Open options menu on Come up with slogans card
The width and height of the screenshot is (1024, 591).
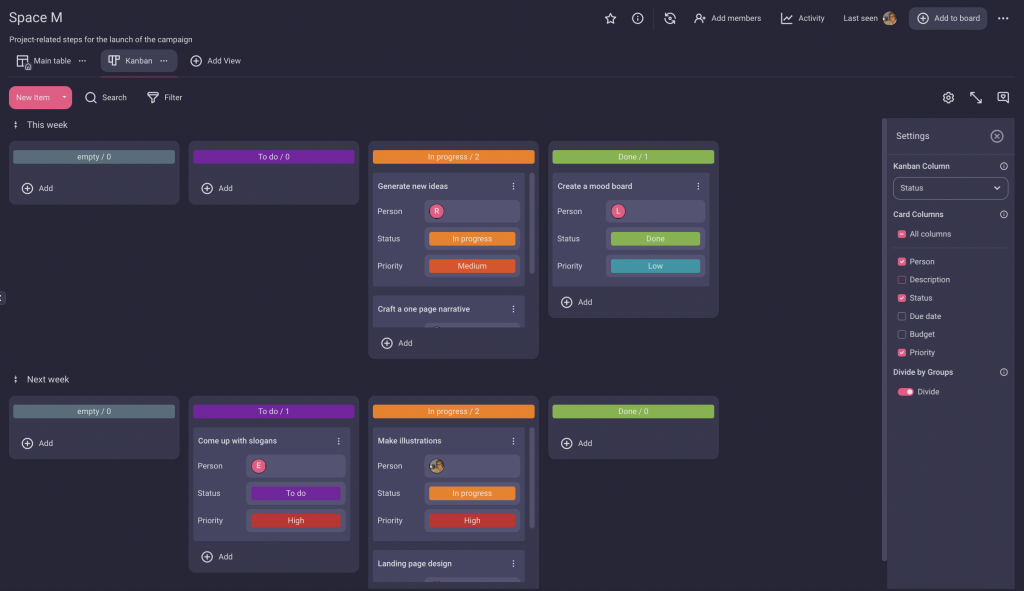pyautogui.click(x=338, y=441)
